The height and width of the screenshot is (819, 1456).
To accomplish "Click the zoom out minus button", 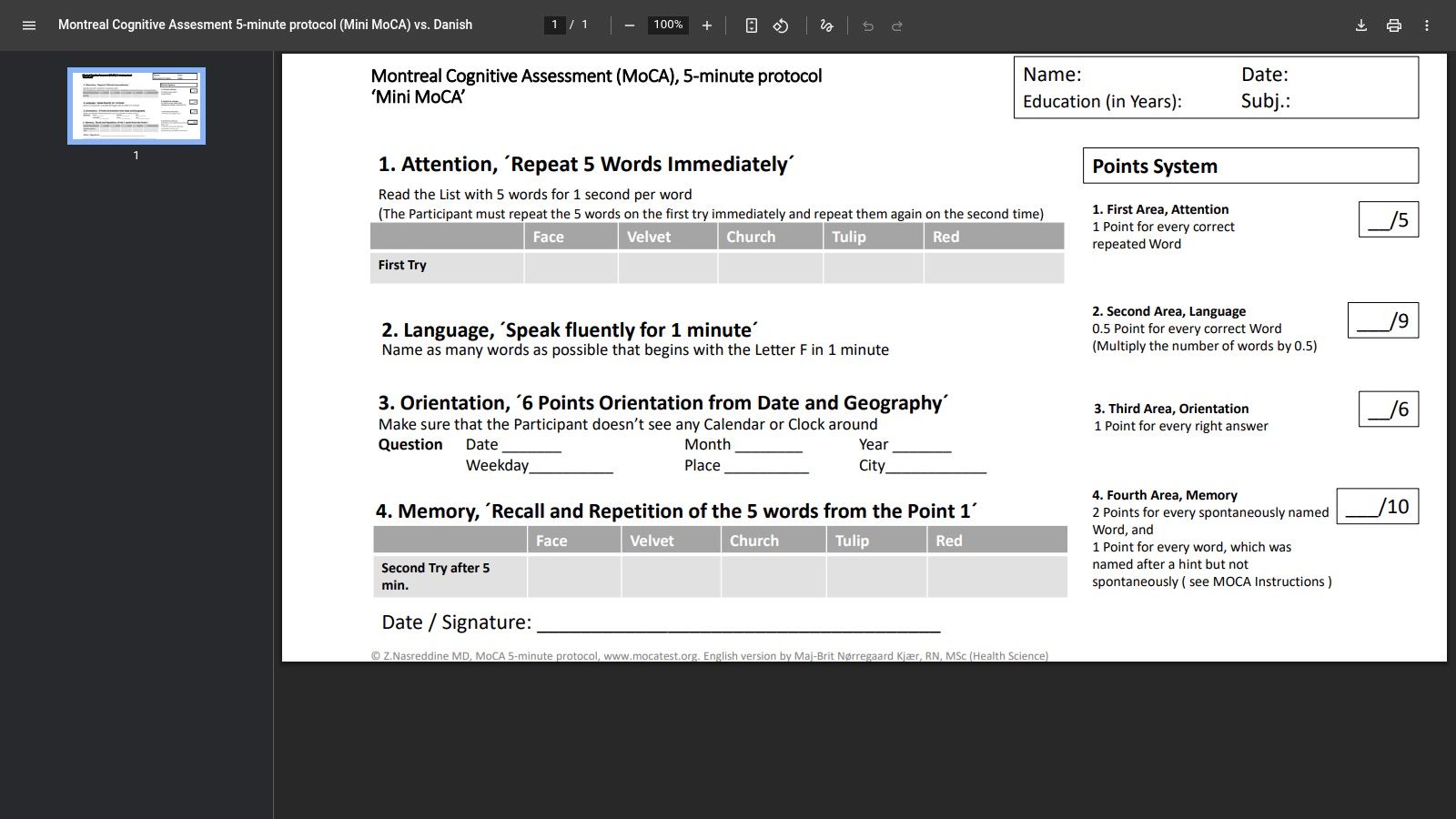I will [x=629, y=25].
